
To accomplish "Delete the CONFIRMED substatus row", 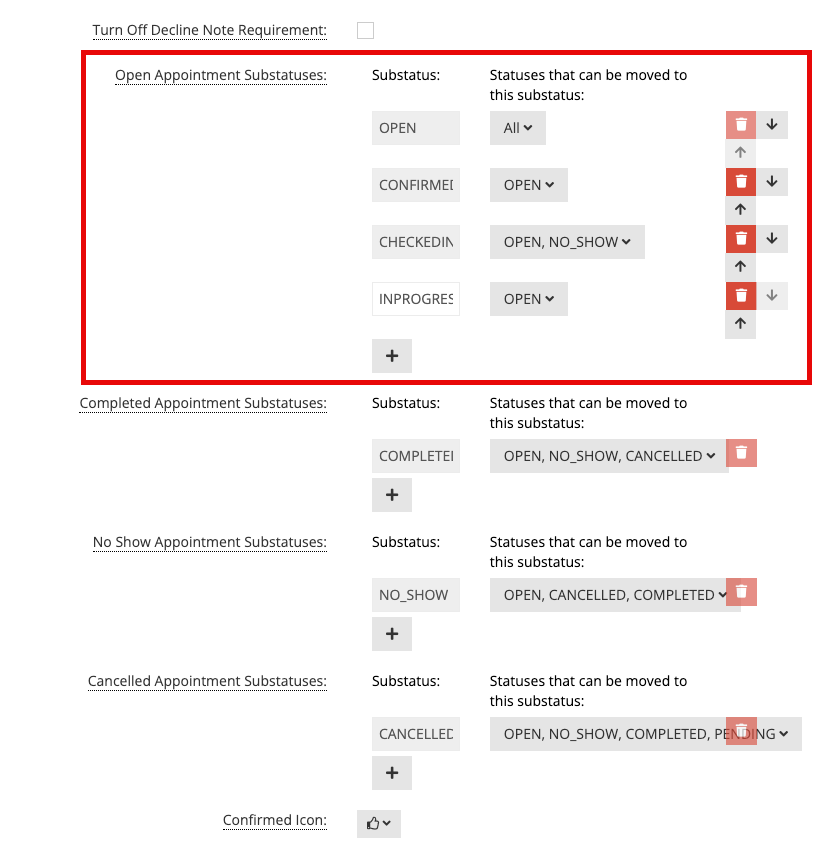I will 741,182.
